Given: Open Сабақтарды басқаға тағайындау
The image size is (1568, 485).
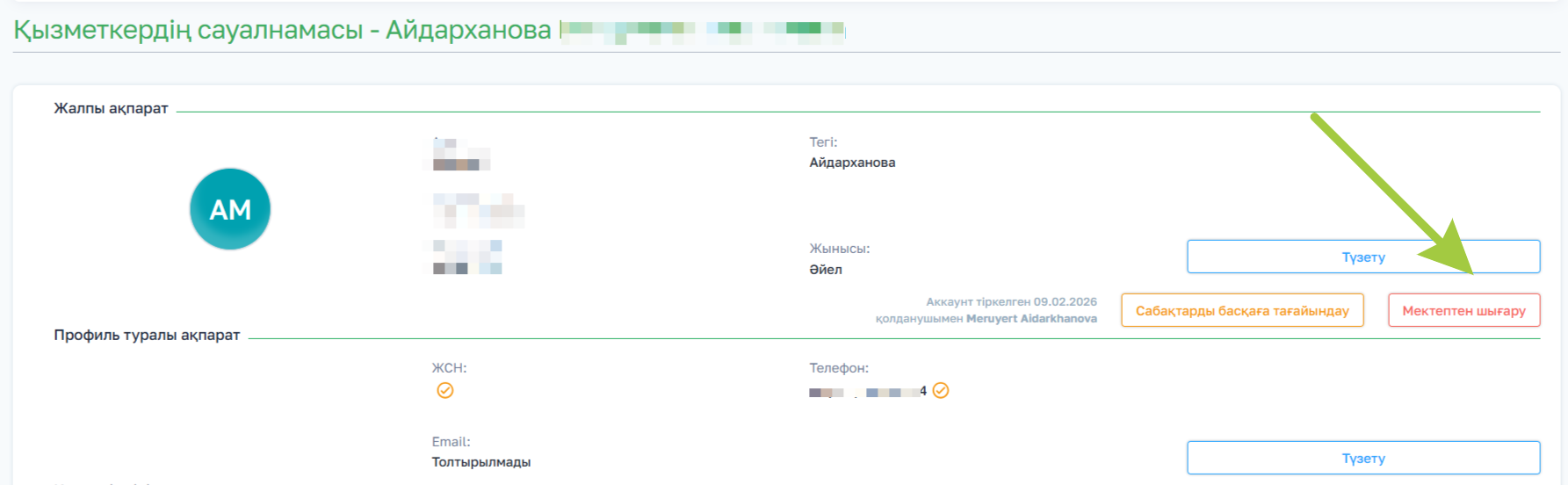Looking at the screenshot, I should [1242, 310].
